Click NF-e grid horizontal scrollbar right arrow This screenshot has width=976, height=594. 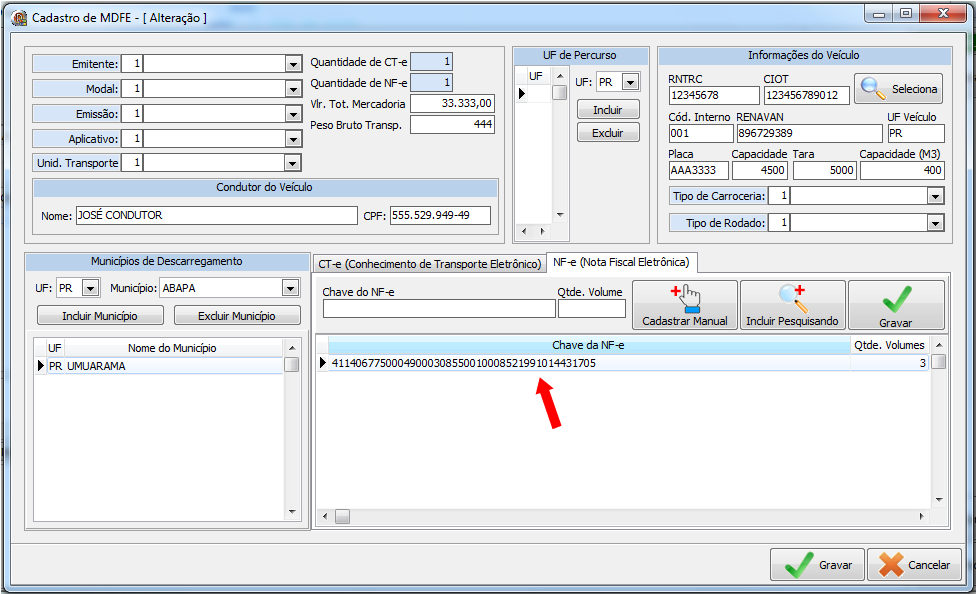(922, 516)
